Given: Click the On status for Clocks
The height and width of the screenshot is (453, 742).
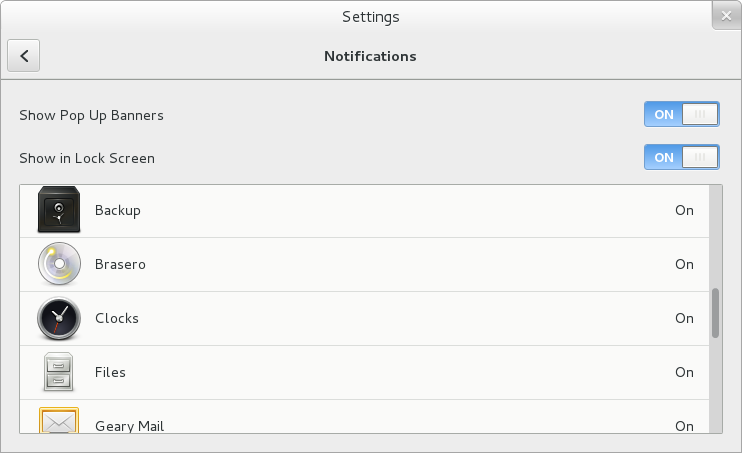Looking at the screenshot, I should click(x=684, y=319).
